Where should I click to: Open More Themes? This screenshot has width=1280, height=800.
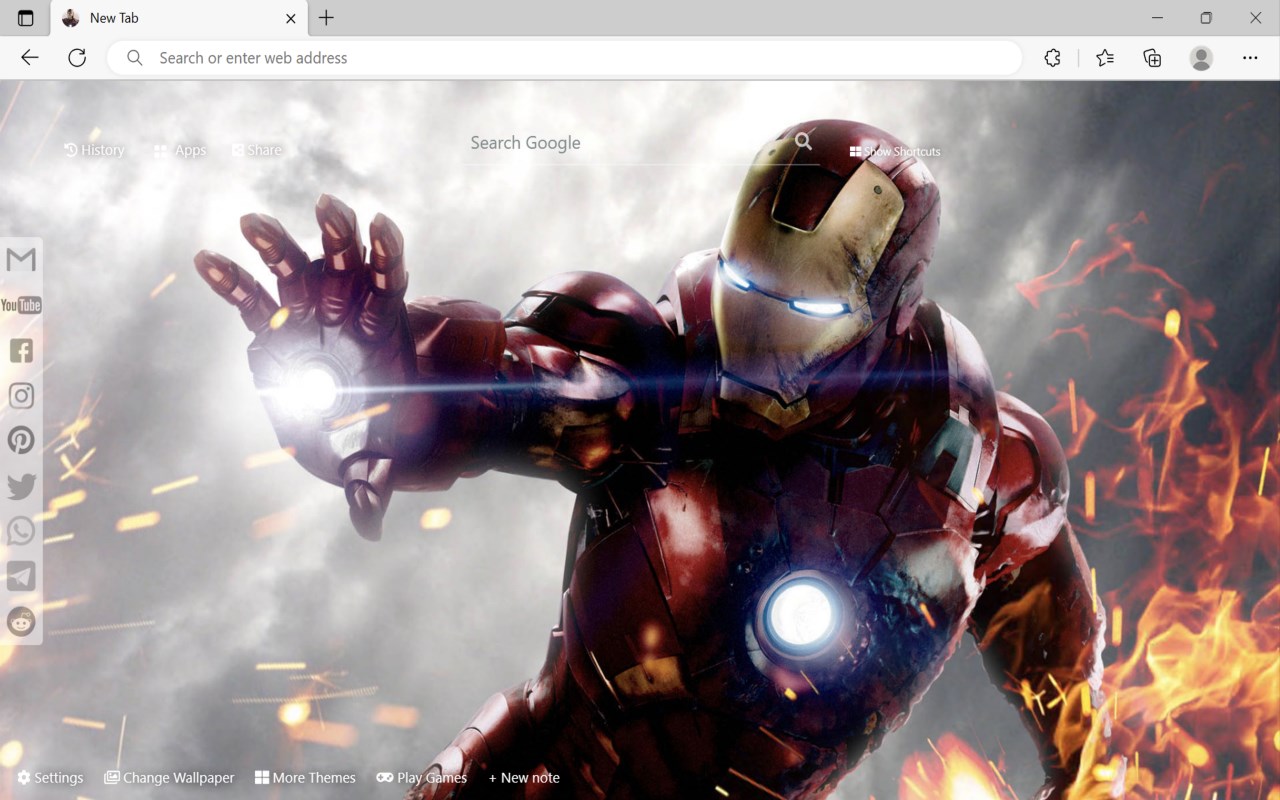pos(305,778)
